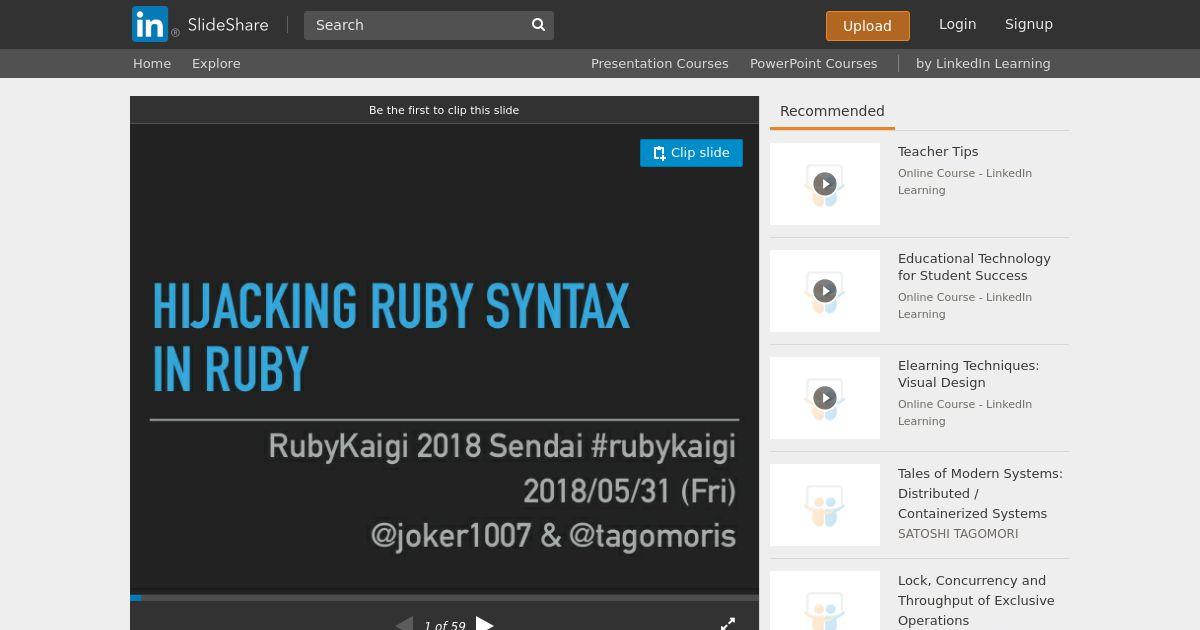
Task: Open Tales of Modern Systems title link
Action: pos(980,493)
